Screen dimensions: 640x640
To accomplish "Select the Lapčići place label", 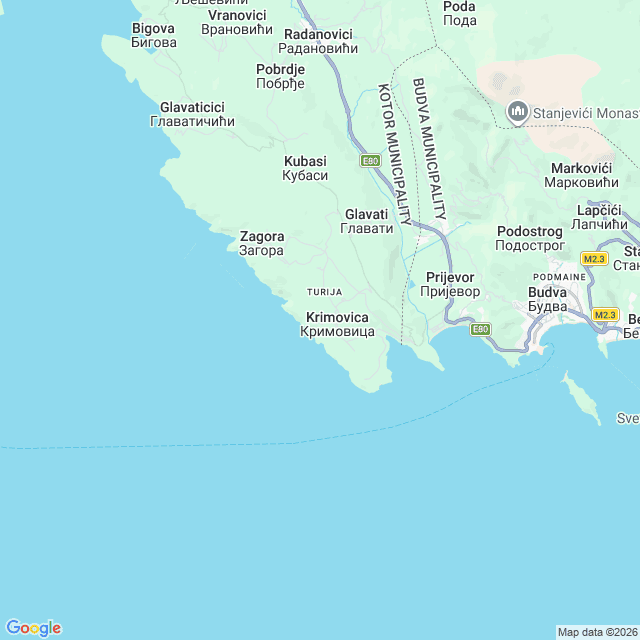I will (599, 217).
